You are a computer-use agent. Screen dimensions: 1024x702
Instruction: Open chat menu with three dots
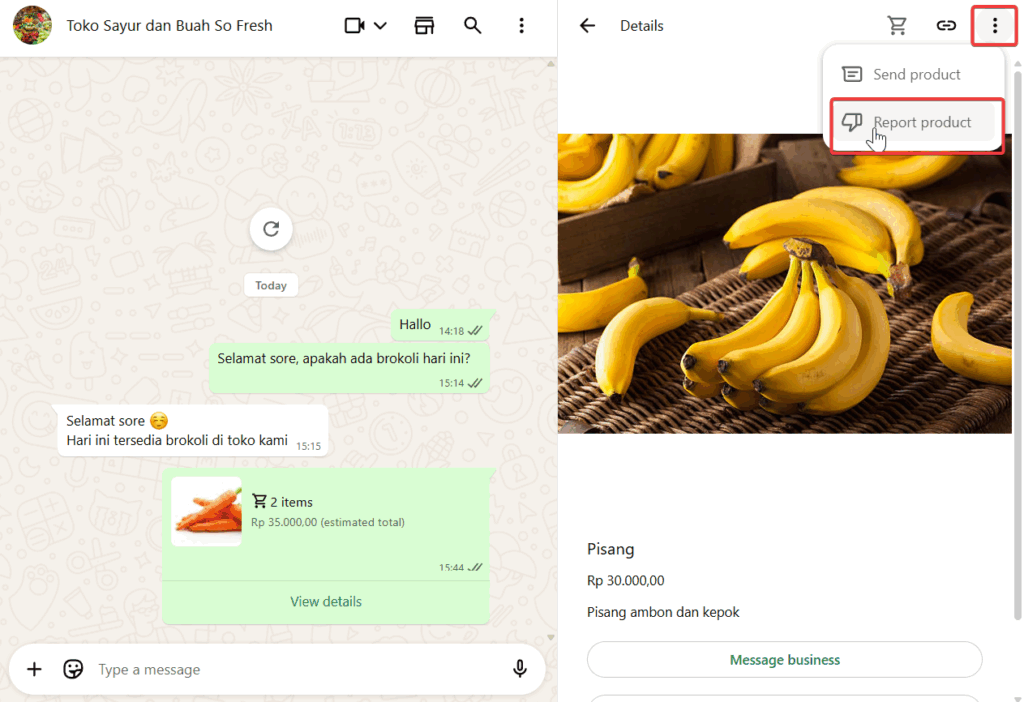521,26
